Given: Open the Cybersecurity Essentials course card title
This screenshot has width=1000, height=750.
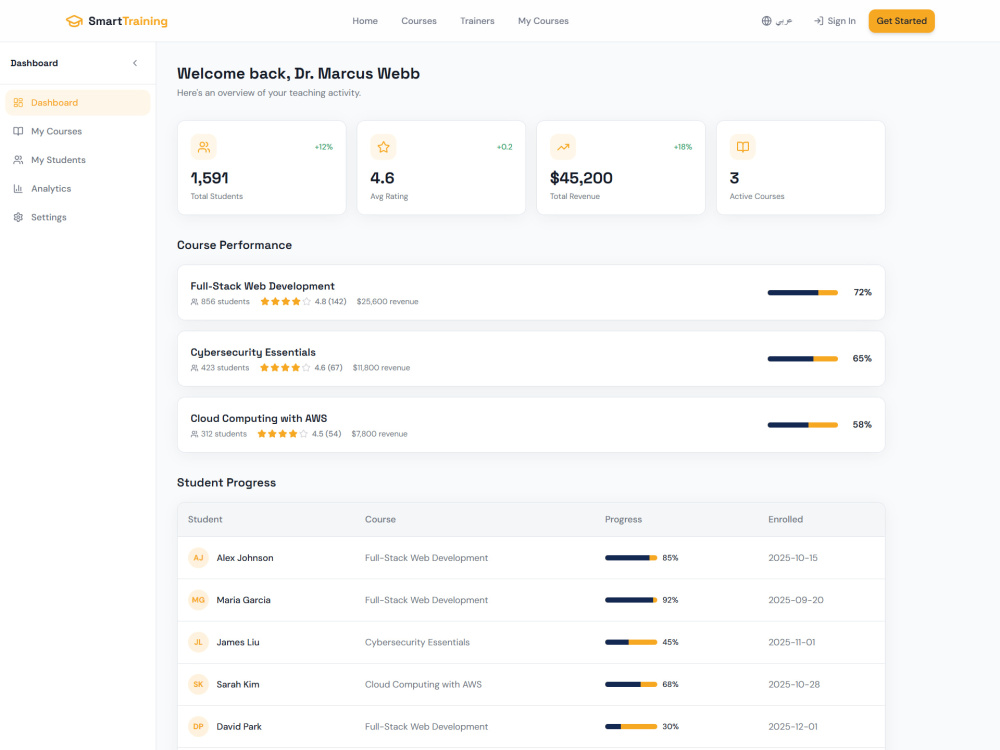Looking at the screenshot, I should [x=253, y=353].
